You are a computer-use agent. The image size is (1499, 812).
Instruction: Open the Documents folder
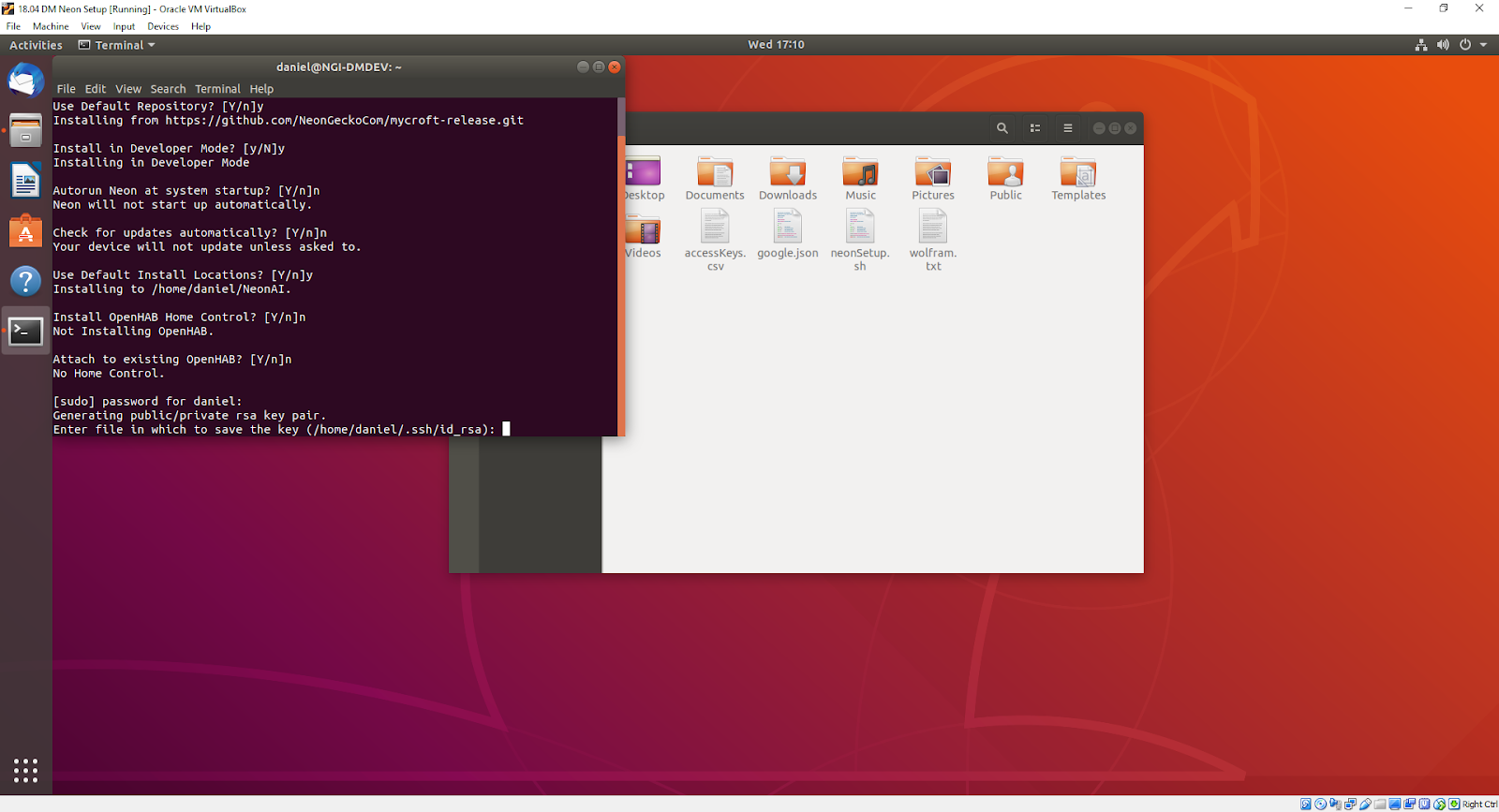coord(715,178)
